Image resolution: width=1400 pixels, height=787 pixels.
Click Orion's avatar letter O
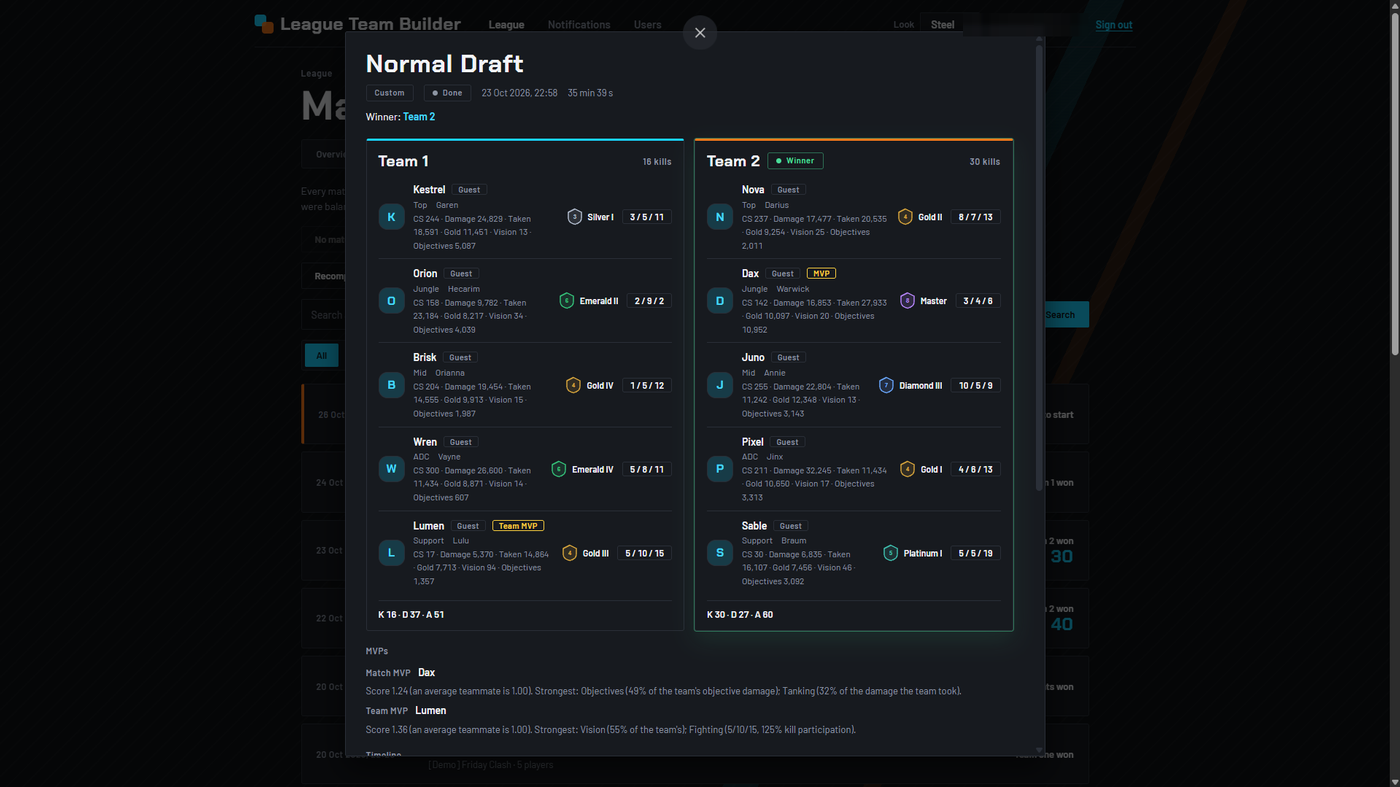391,301
